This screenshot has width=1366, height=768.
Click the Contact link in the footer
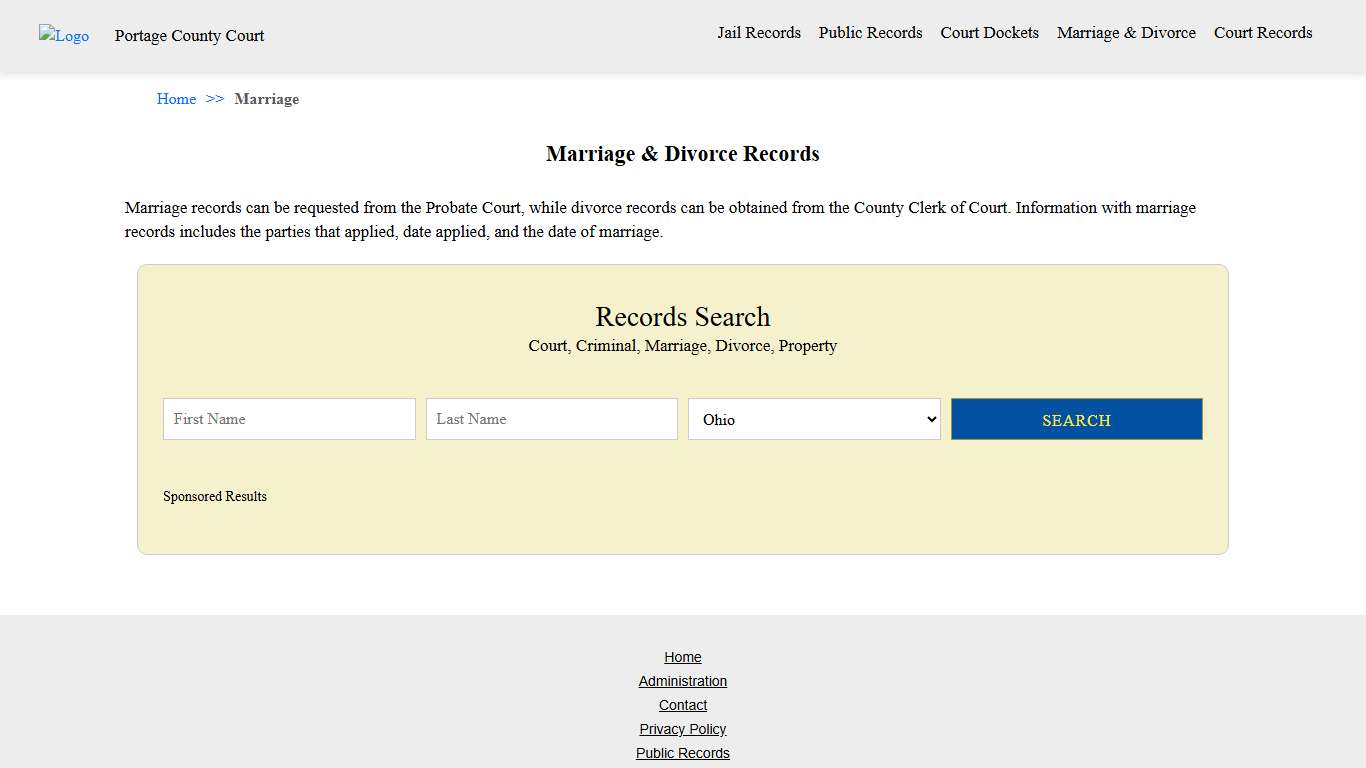683,705
